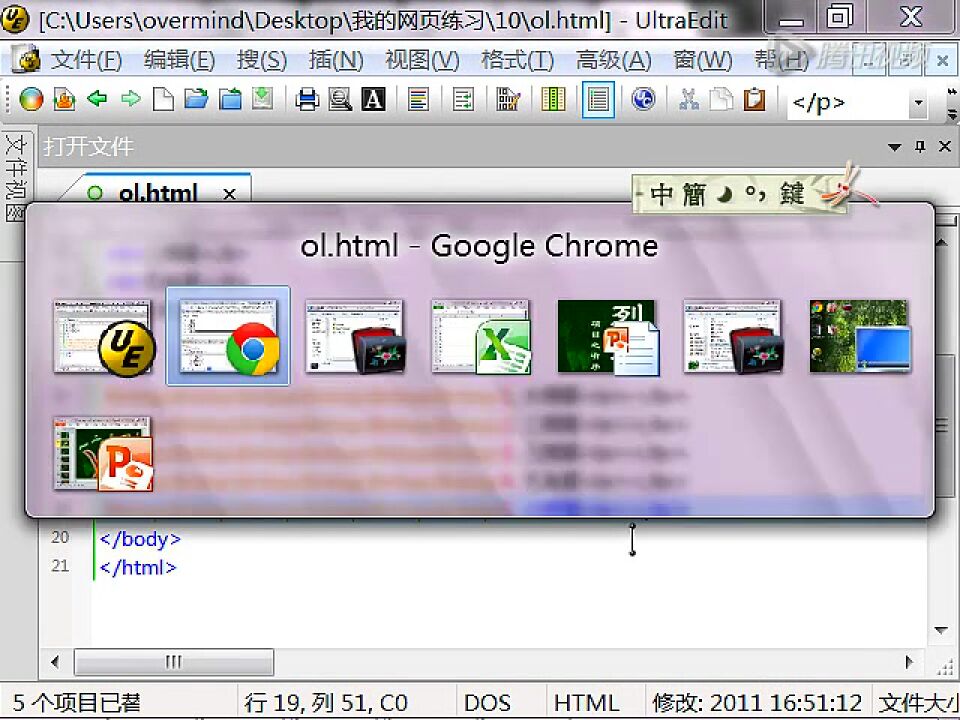Open the 格式(T) format menu
The height and width of the screenshot is (720, 960).
pyautogui.click(x=517, y=60)
